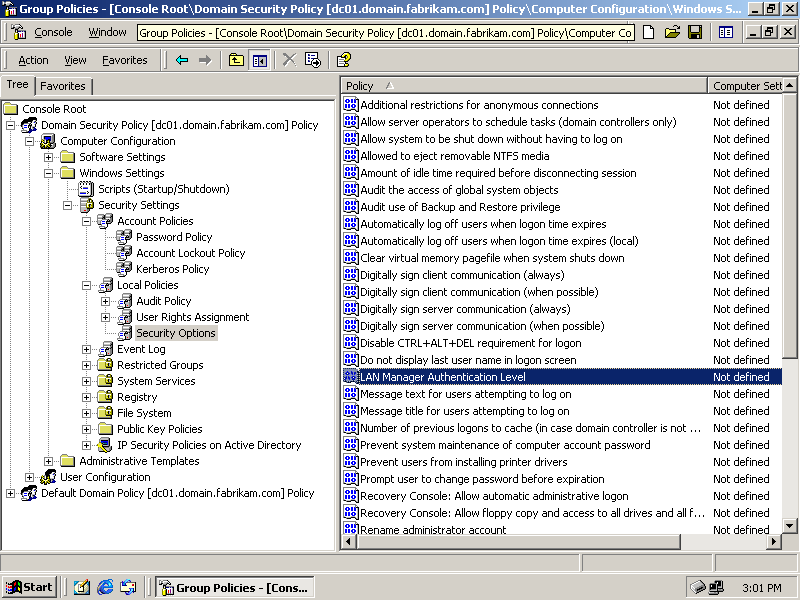
Task: Click the Save console disk icon
Action: (x=695, y=32)
